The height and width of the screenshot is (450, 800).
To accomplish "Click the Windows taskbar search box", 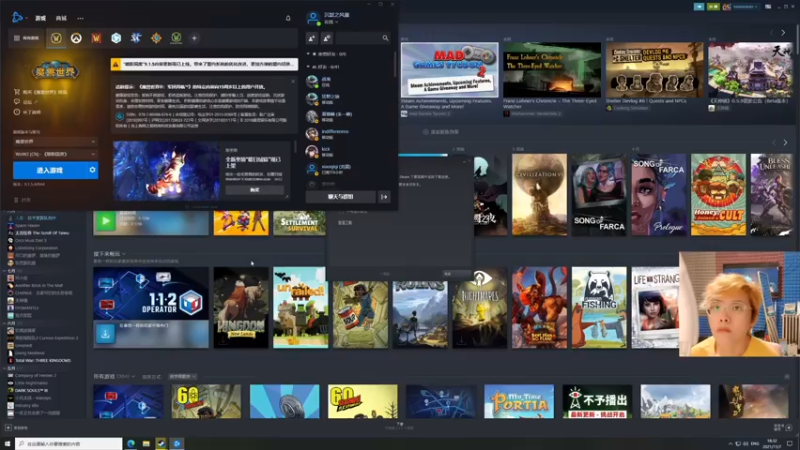I will 69,443.
